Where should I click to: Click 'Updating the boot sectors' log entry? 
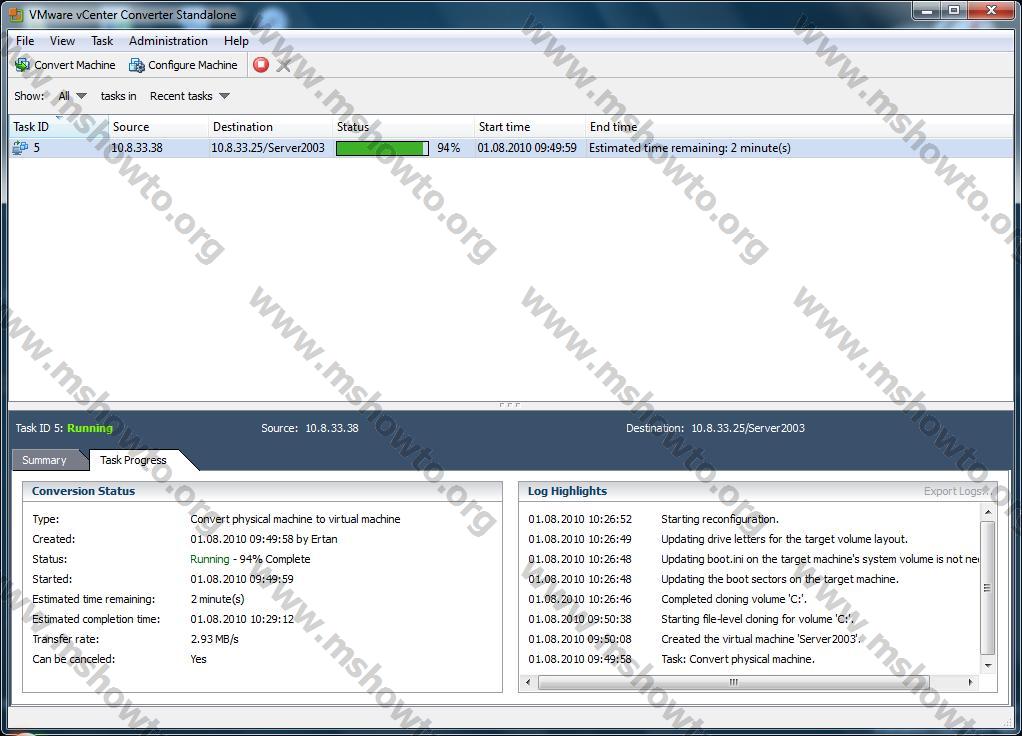780,579
